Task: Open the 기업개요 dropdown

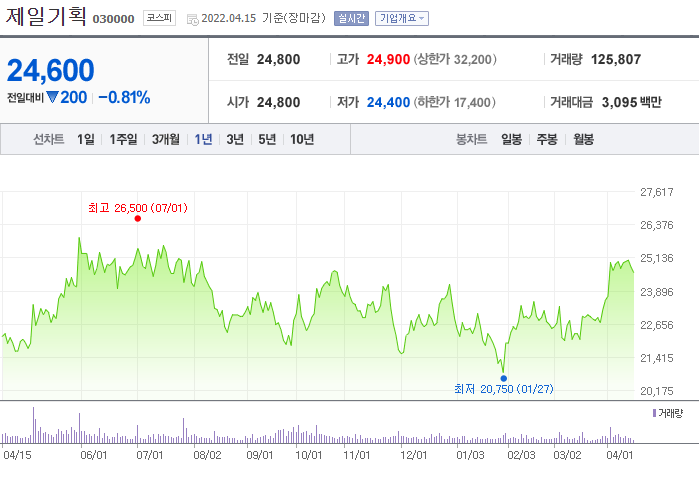Action: (402, 18)
